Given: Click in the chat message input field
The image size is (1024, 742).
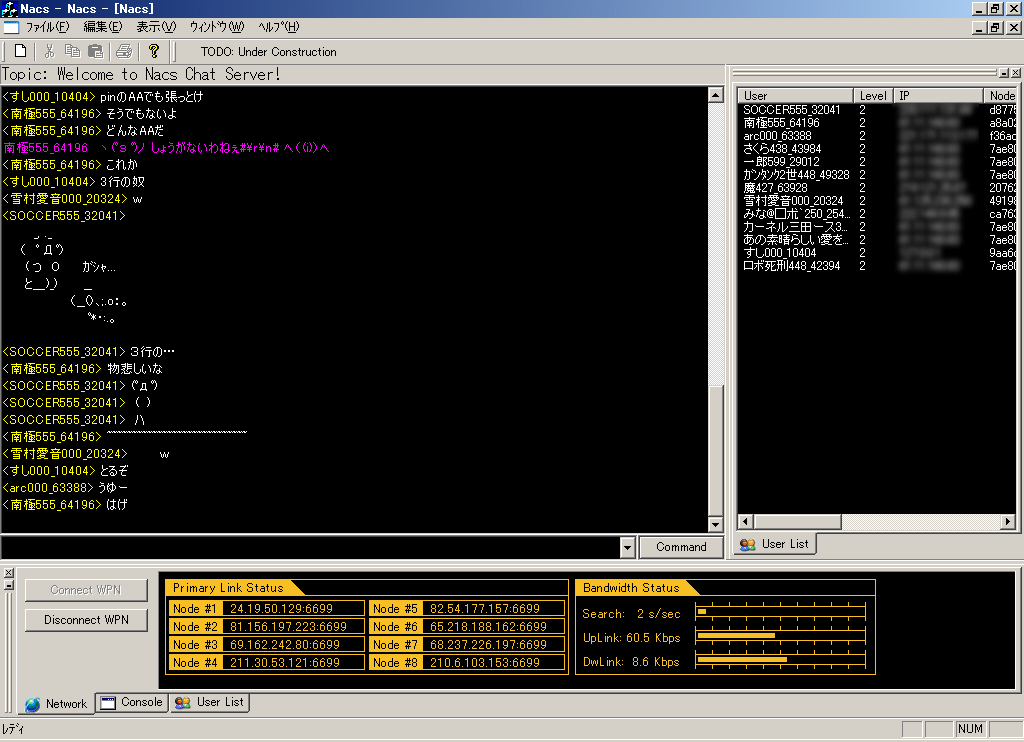Looking at the screenshot, I should point(308,547).
